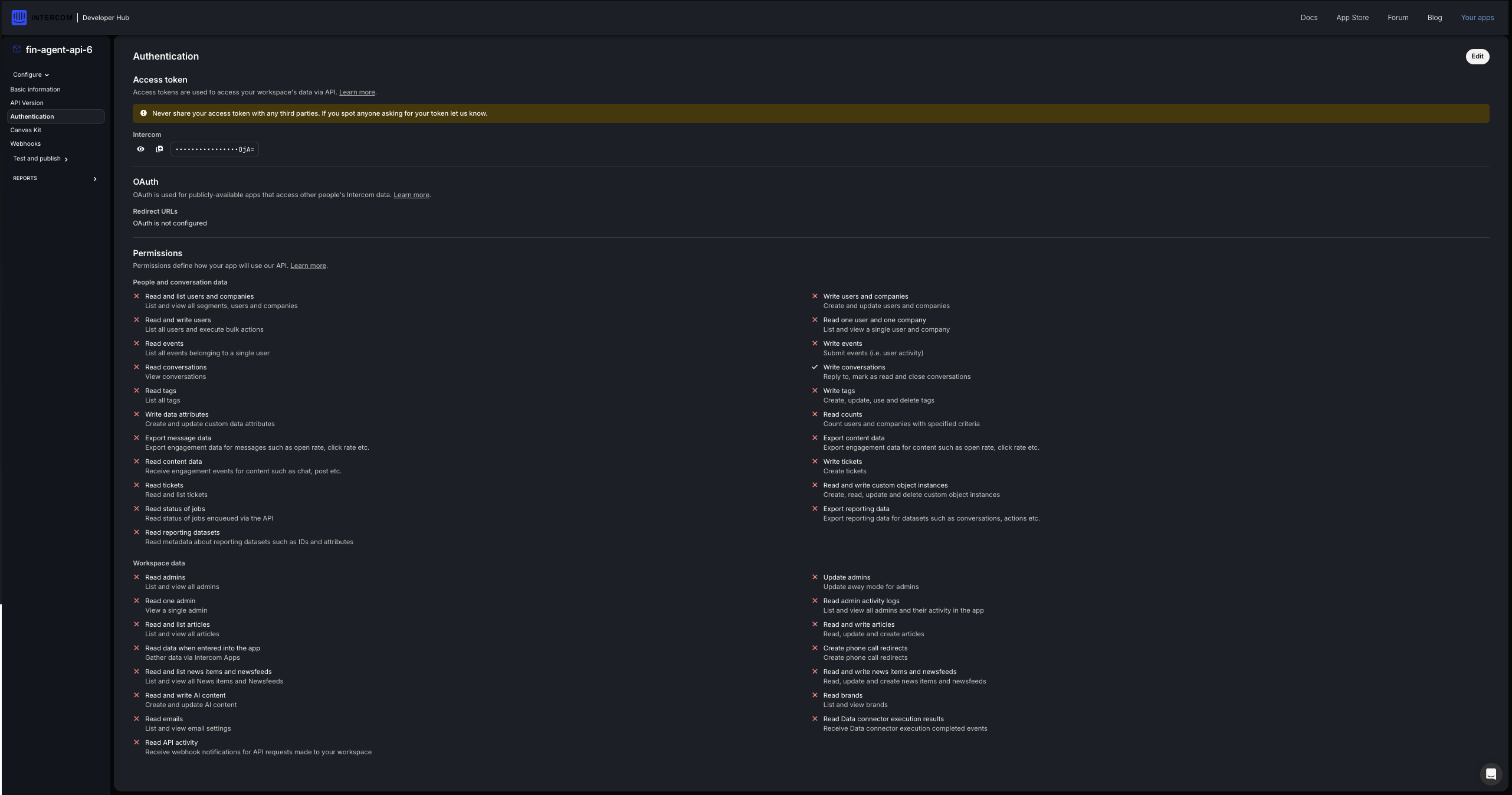1512x795 pixels.
Task: Click the X status next to Read conversations
Action: click(137, 367)
